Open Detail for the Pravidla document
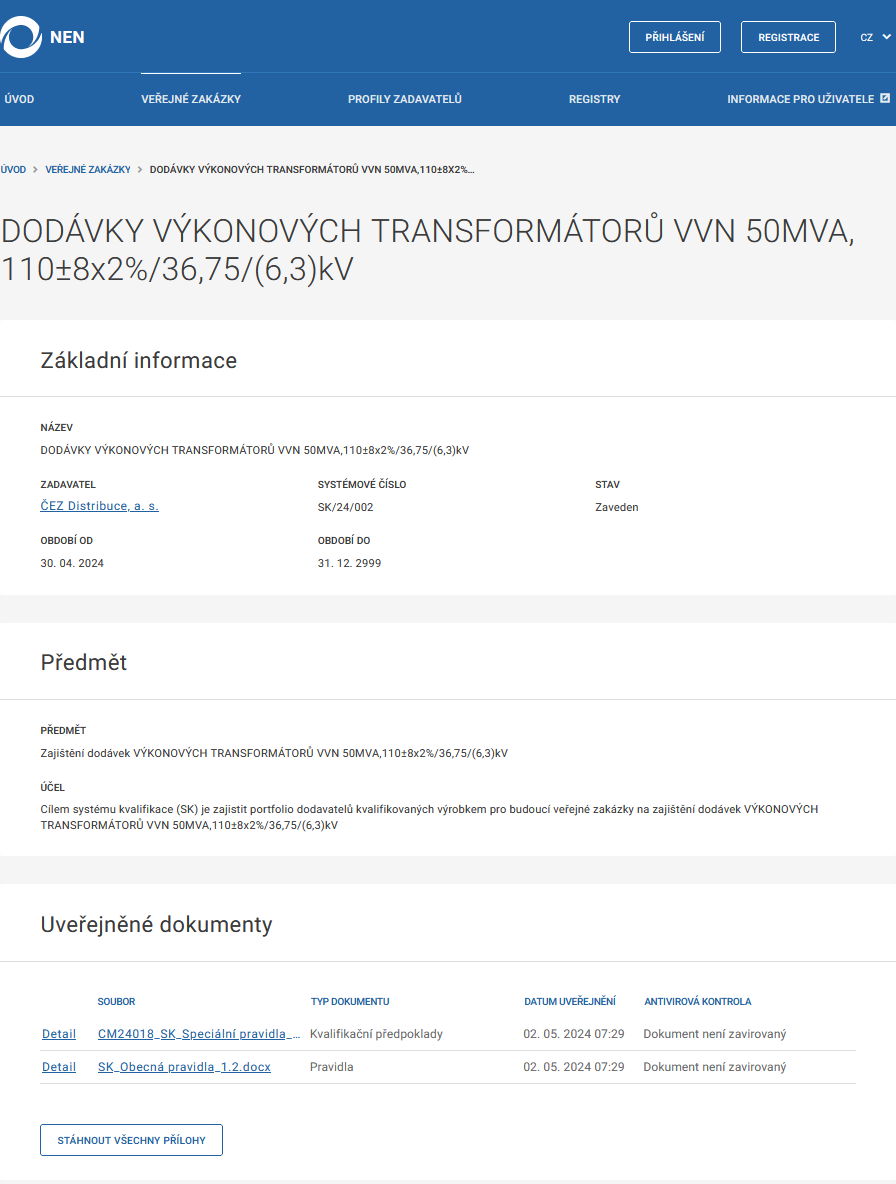896x1184 pixels. click(x=58, y=1066)
